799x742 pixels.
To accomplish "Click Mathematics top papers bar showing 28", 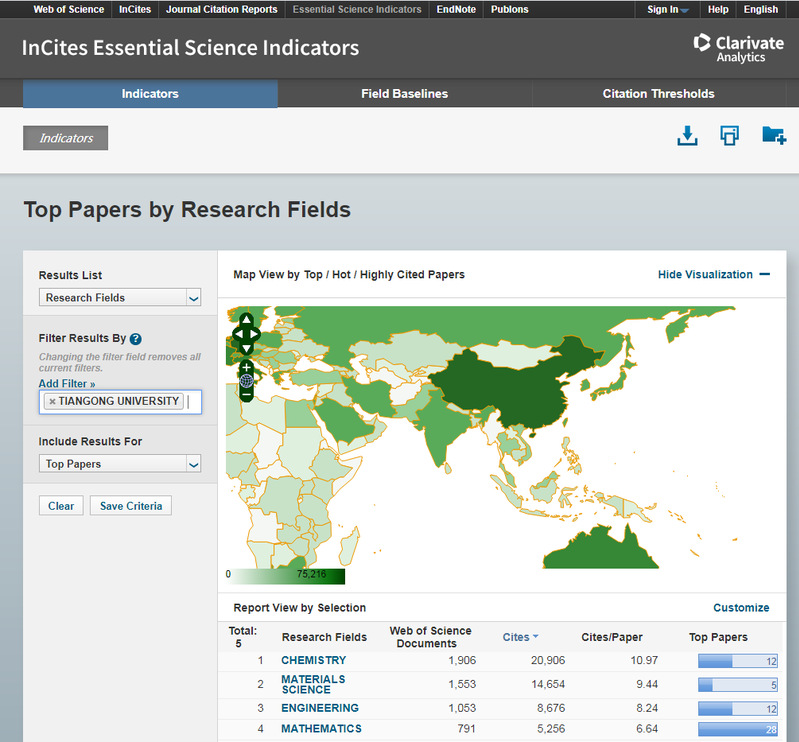I will pos(737,729).
